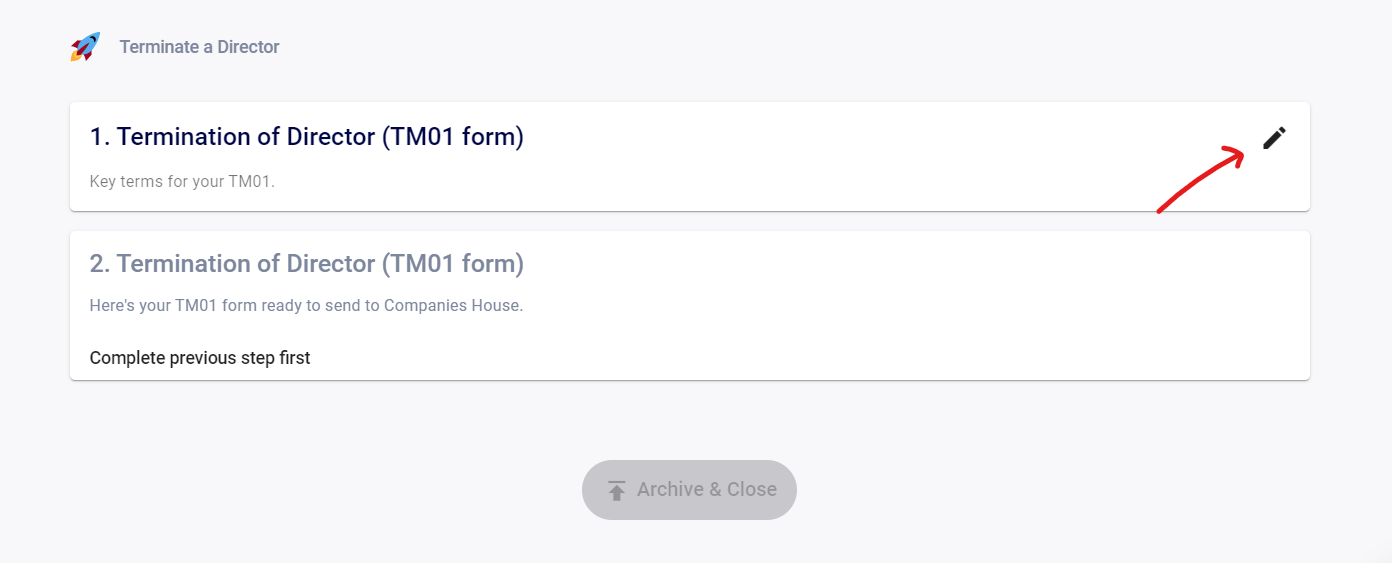Click "Key terms for your TM01." description
Image resolution: width=1392 pixels, height=563 pixels.
182,182
